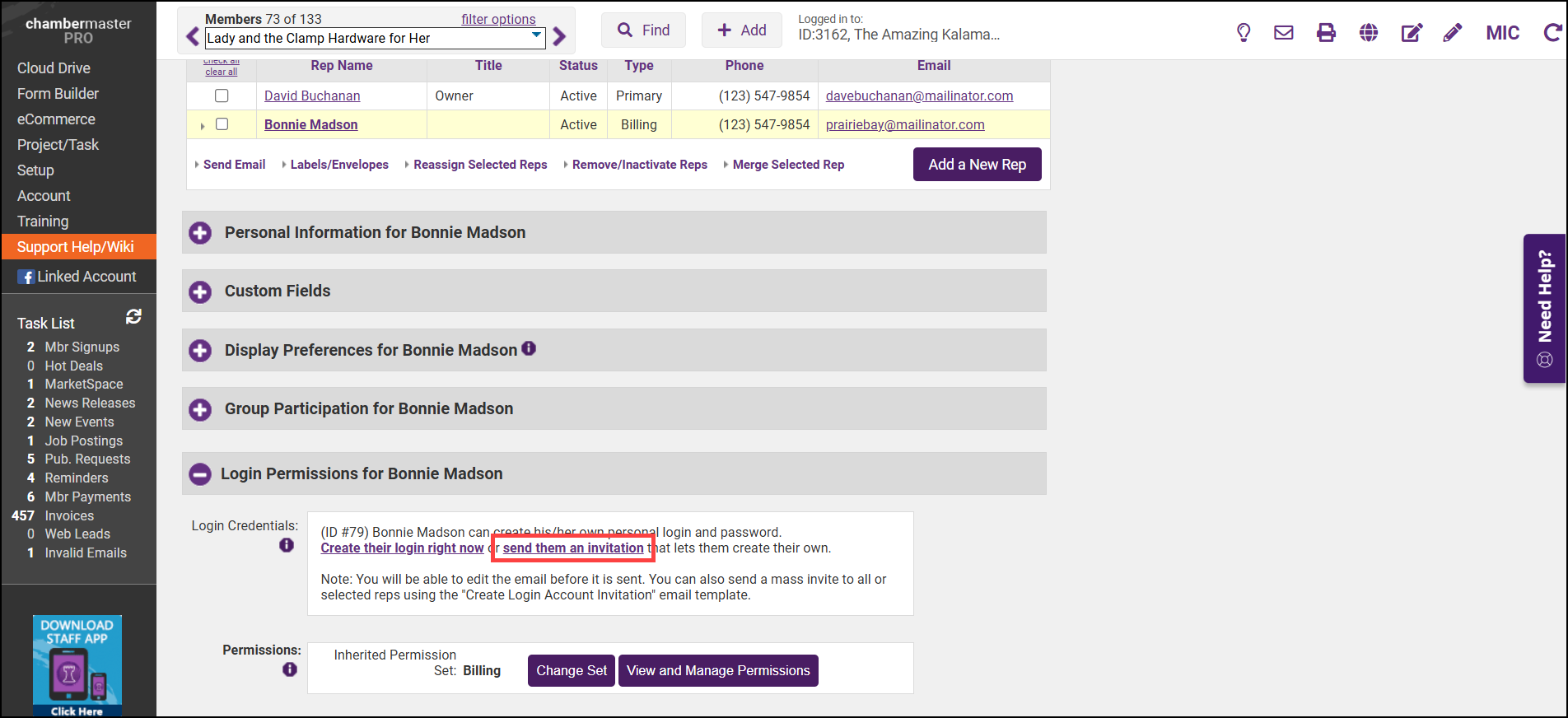
Task: Collapse Login Permissions for Bonnie Madson
Action: coord(200,474)
